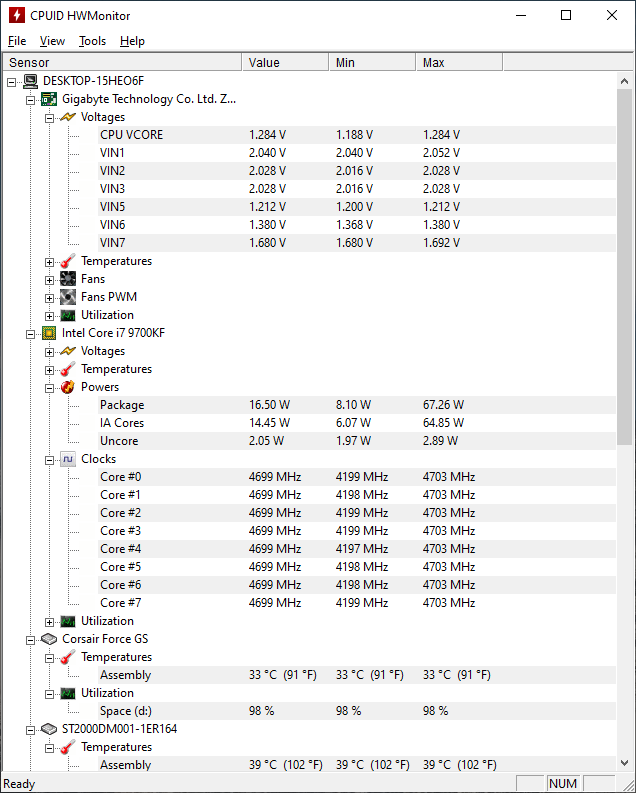Screen dimensions: 636x793
Task: Collapse the Intel Core i7 Clocks node
Action: click(x=49, y=460)
